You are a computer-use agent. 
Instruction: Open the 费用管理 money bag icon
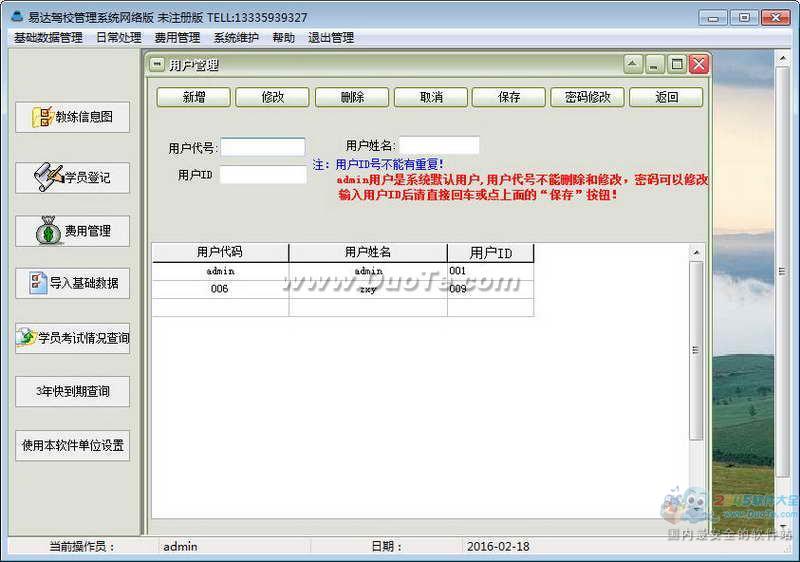[x=49, y=231]
